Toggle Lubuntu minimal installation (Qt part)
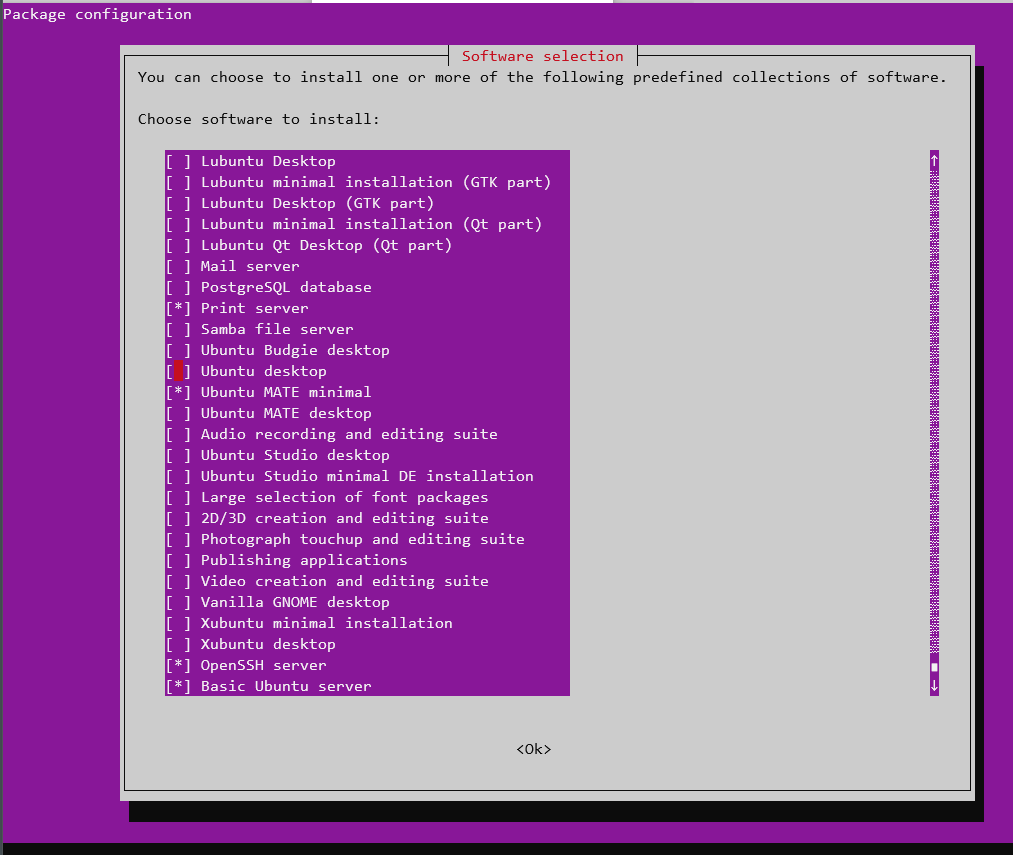Image resolution: width=1013 pixels, height=855 pixels. click(x=178, y=224)
